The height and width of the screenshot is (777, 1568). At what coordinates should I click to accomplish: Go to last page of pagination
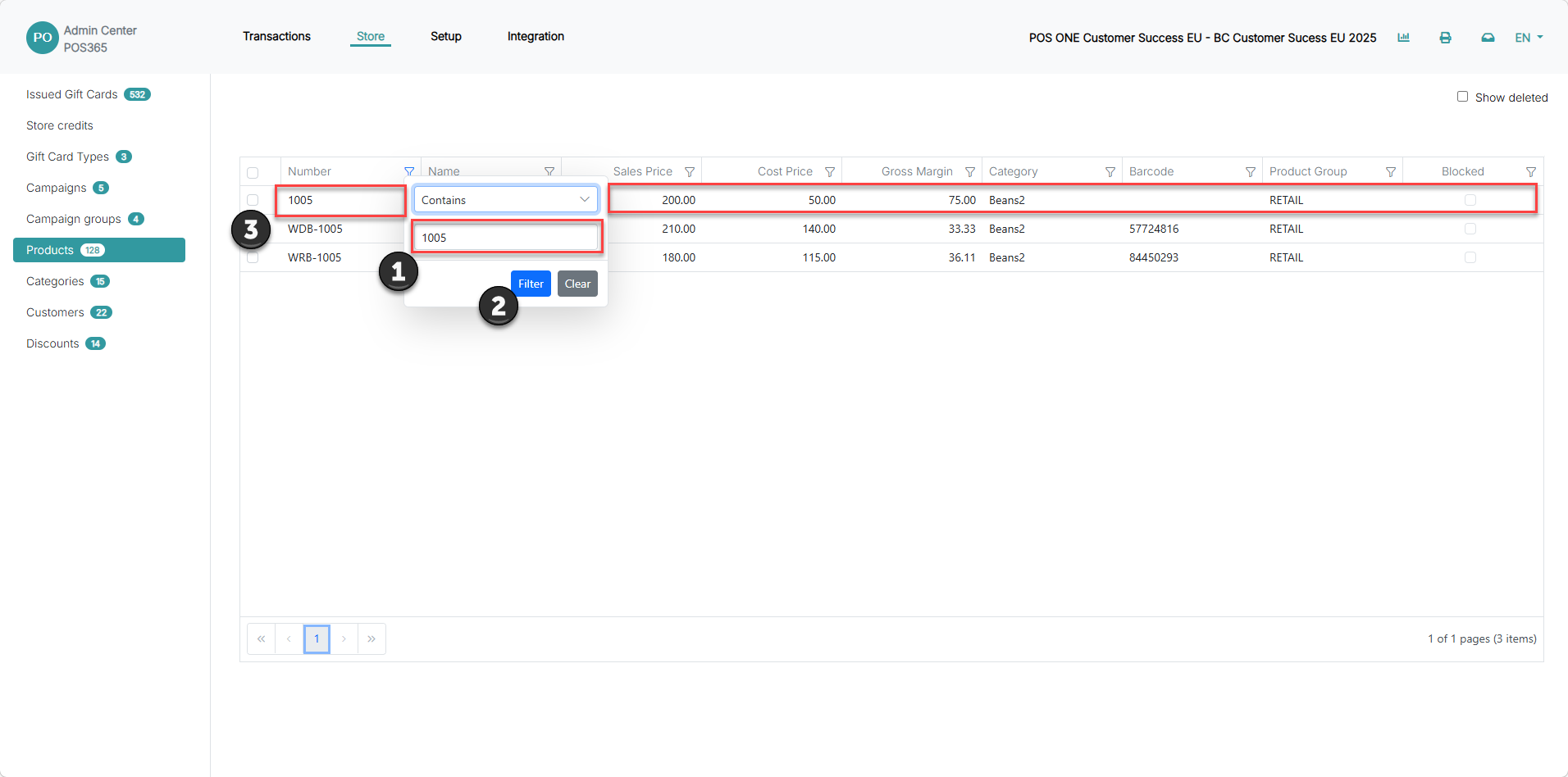click(371, 638)
